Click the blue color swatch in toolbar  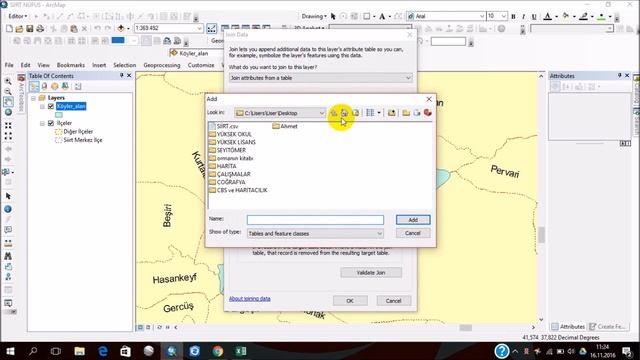pyautogui.click(x=118, y=40)
